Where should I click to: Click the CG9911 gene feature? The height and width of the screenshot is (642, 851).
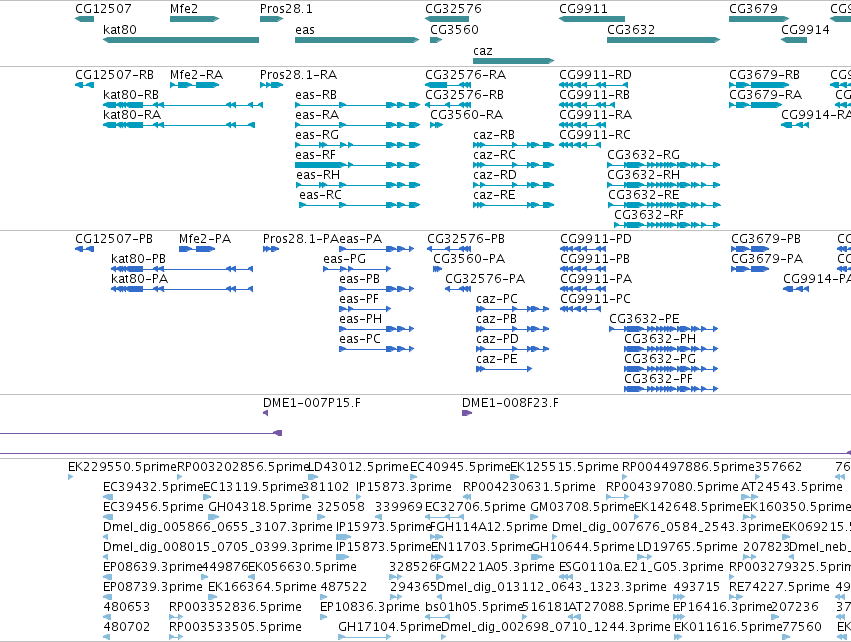(592, 19)
